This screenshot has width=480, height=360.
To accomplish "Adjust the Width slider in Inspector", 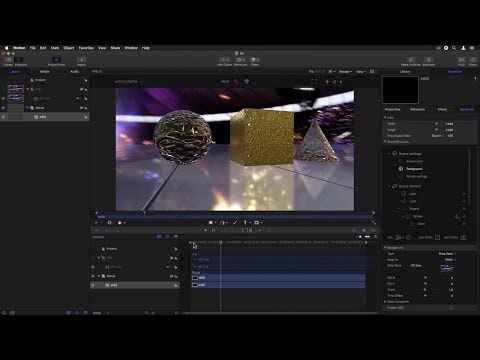I will (x=436, y=124).
